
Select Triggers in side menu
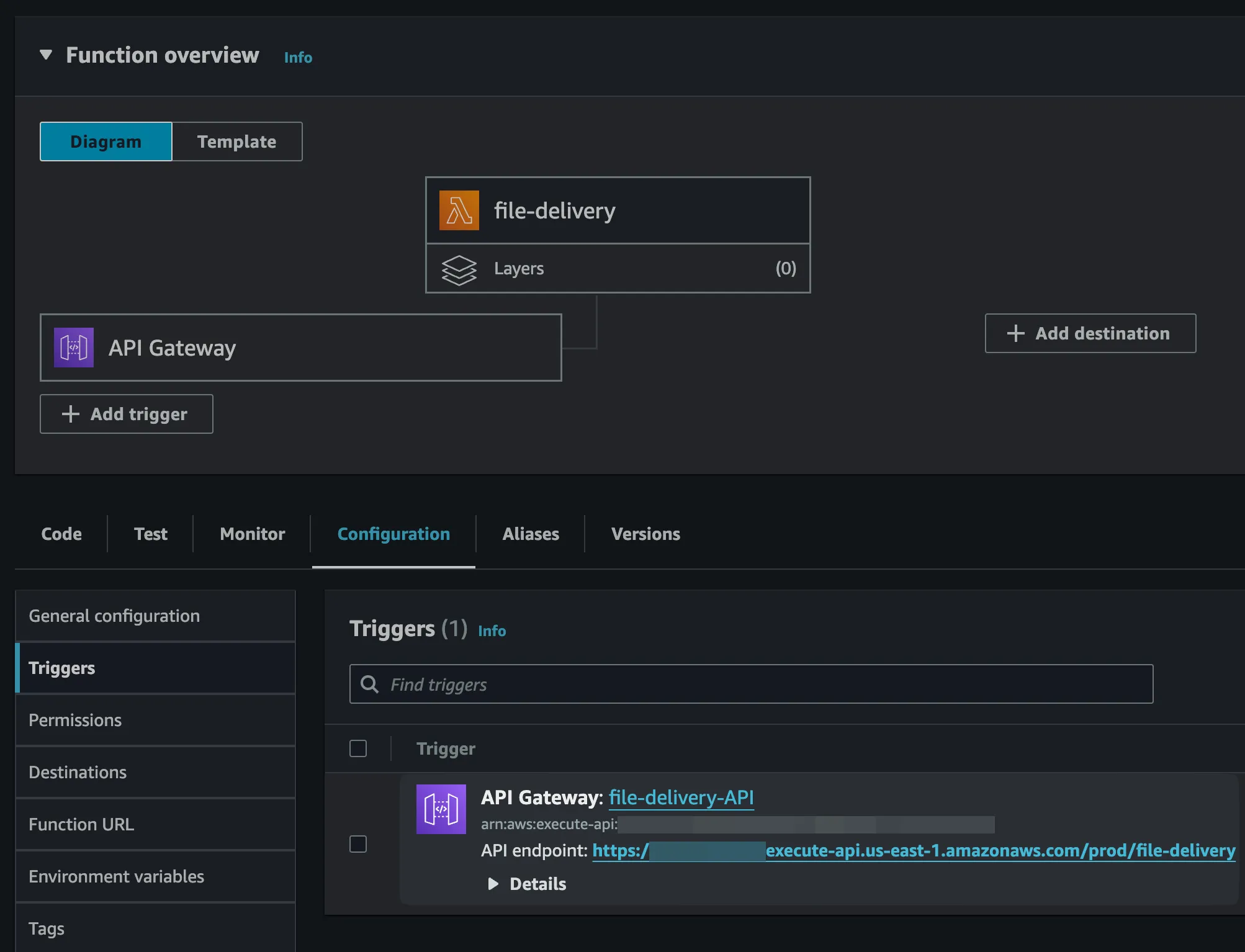click(155, 668)
